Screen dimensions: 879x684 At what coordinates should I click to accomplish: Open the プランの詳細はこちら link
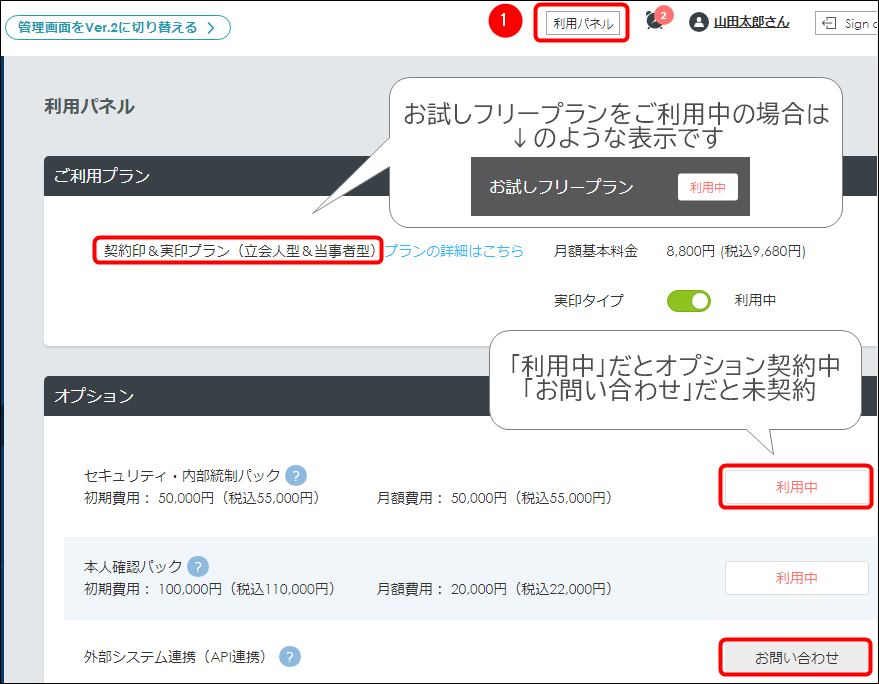point(454,251)
